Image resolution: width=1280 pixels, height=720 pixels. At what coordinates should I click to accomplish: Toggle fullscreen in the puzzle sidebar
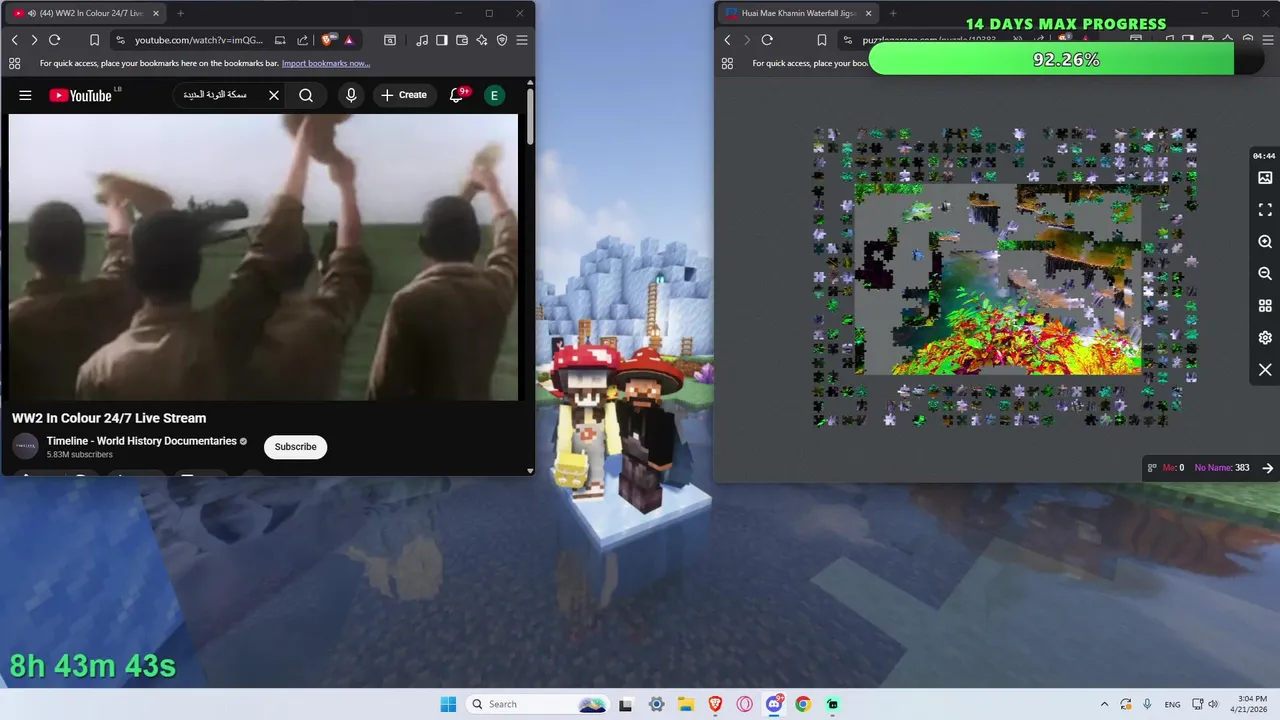[x=1265, y=210]
